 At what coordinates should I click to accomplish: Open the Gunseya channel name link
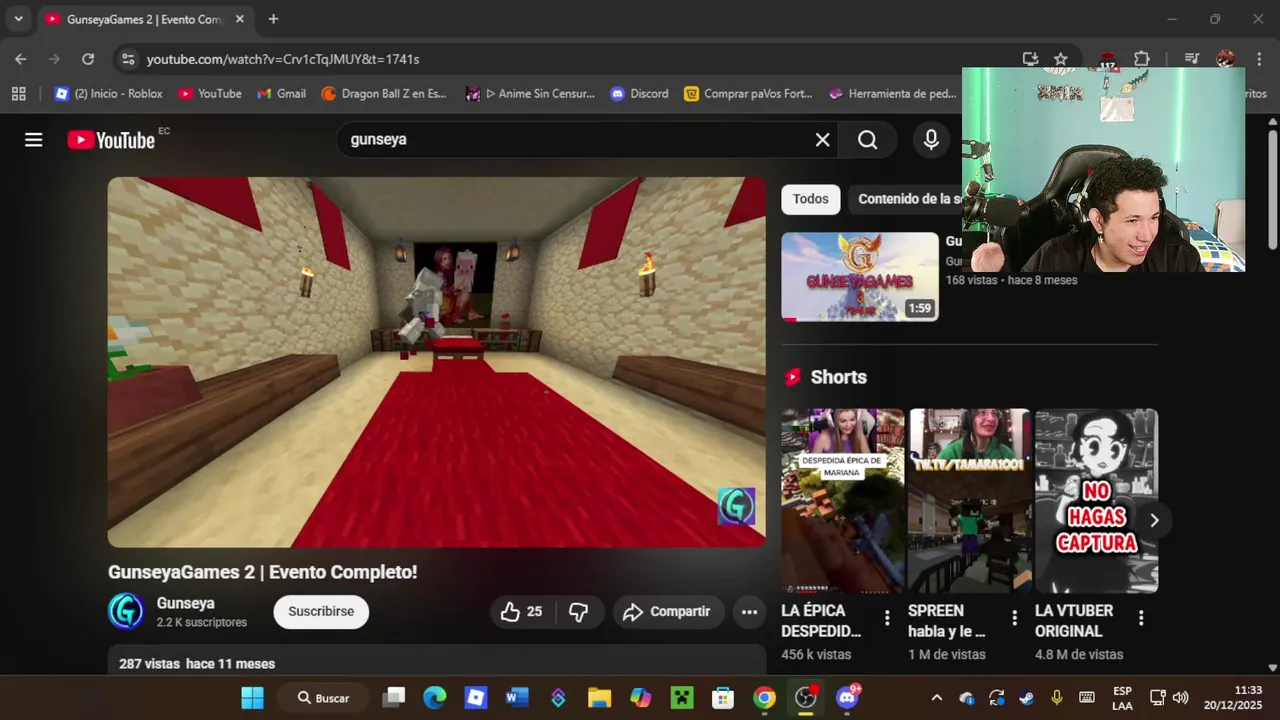[186, 604]
